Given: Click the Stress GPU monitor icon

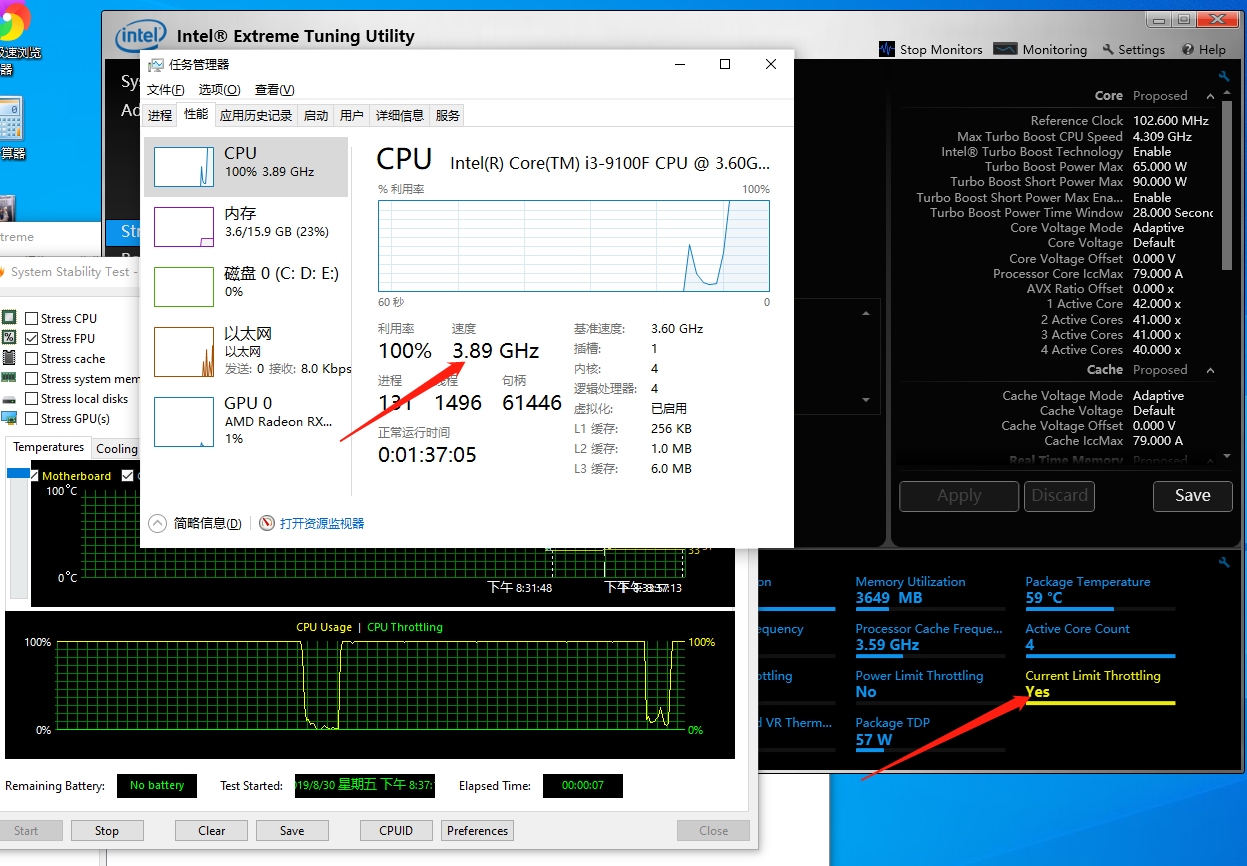Looking at the screenshot, I should [x=9, y=418].
